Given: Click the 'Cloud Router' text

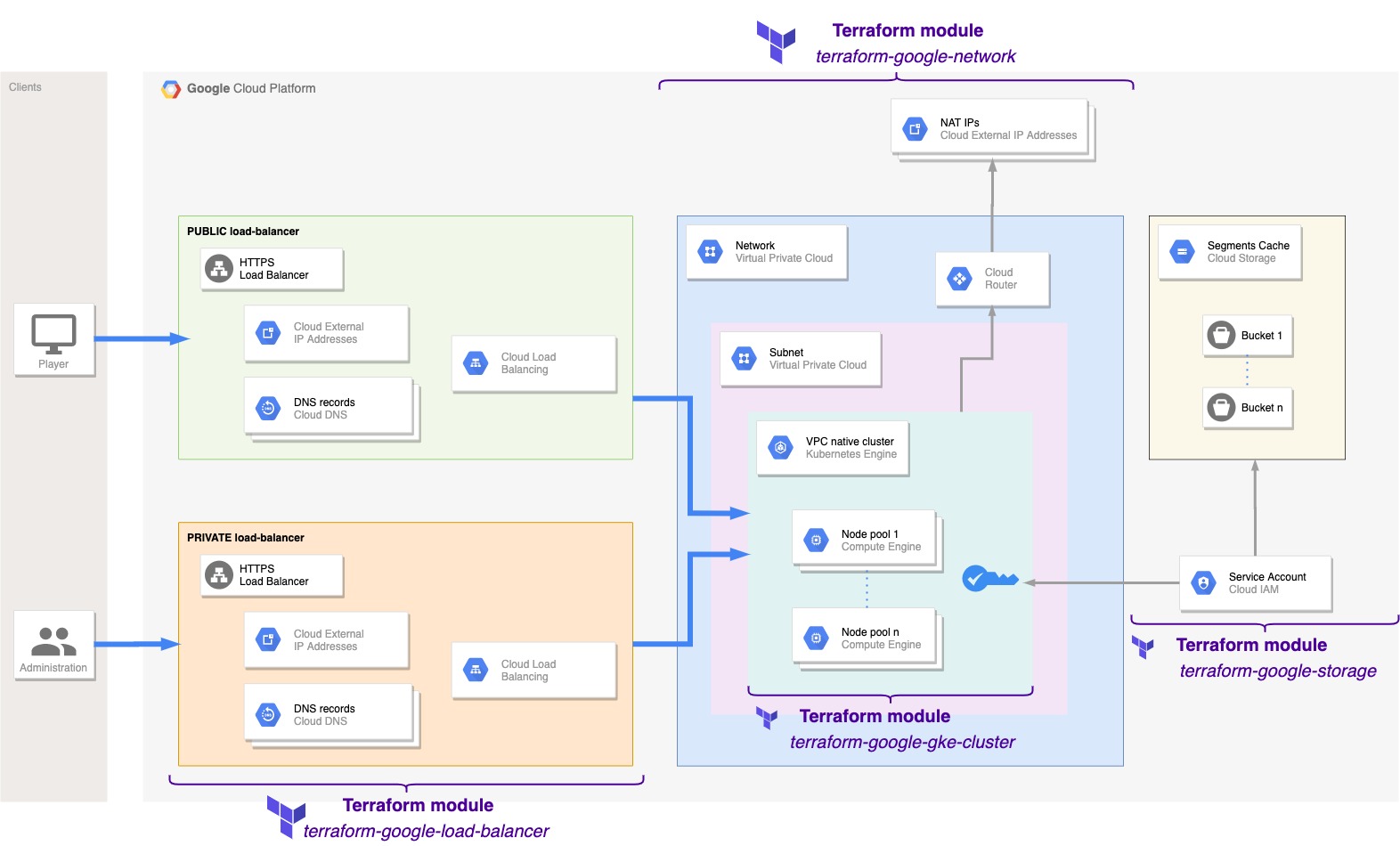Looking at the screenshot, I should pyautogui.click(x=1001, y=279).
